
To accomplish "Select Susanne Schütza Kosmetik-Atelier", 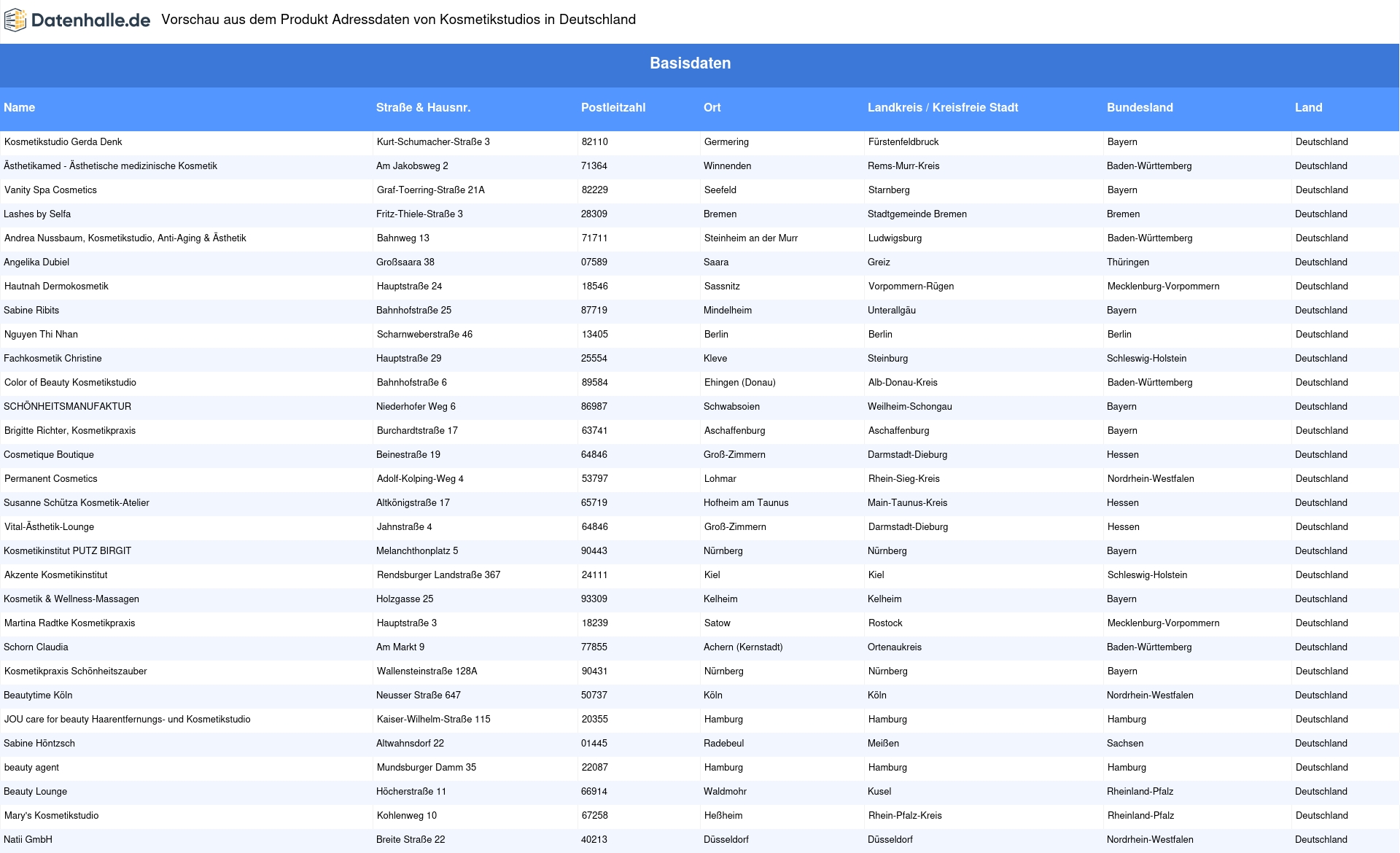I will (x=77, y=503).
